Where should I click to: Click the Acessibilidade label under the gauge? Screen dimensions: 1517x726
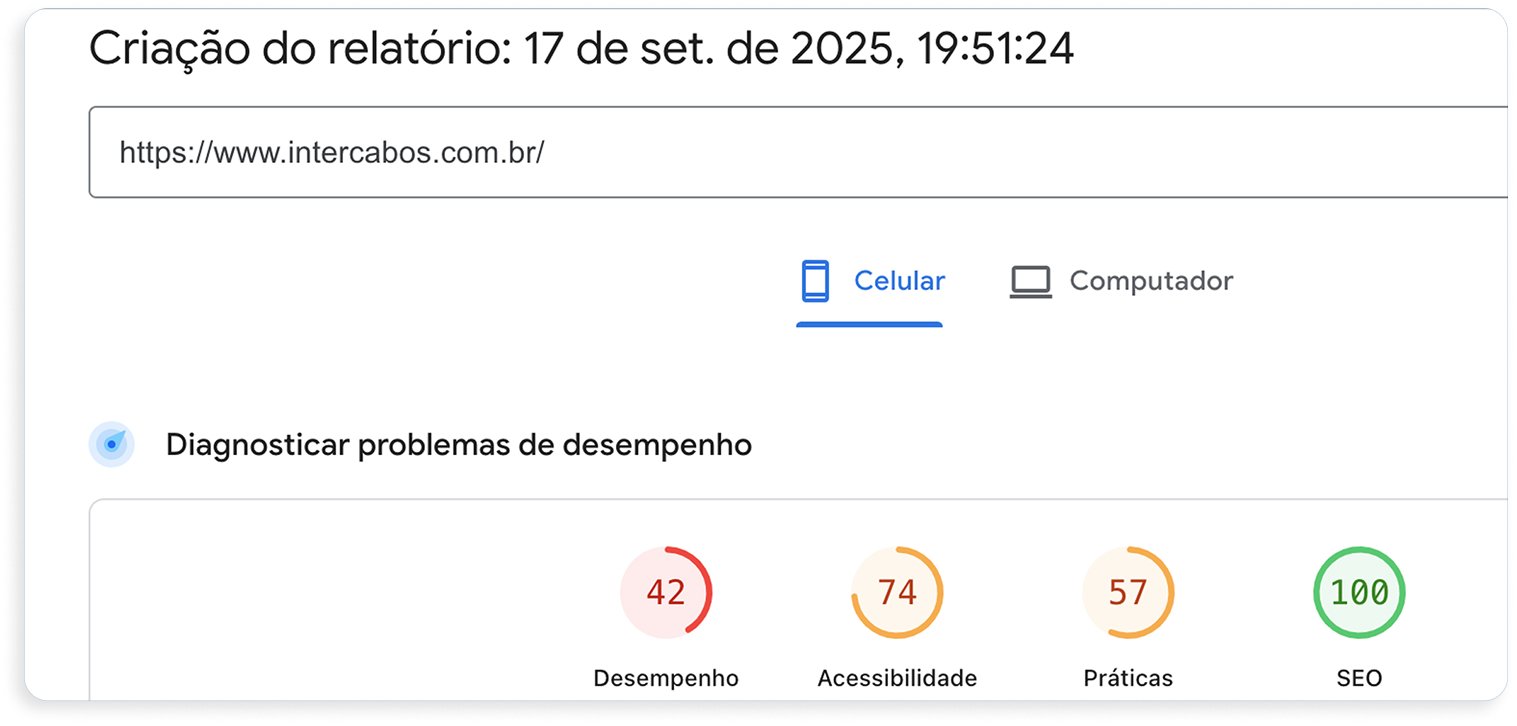click(897, 678)
